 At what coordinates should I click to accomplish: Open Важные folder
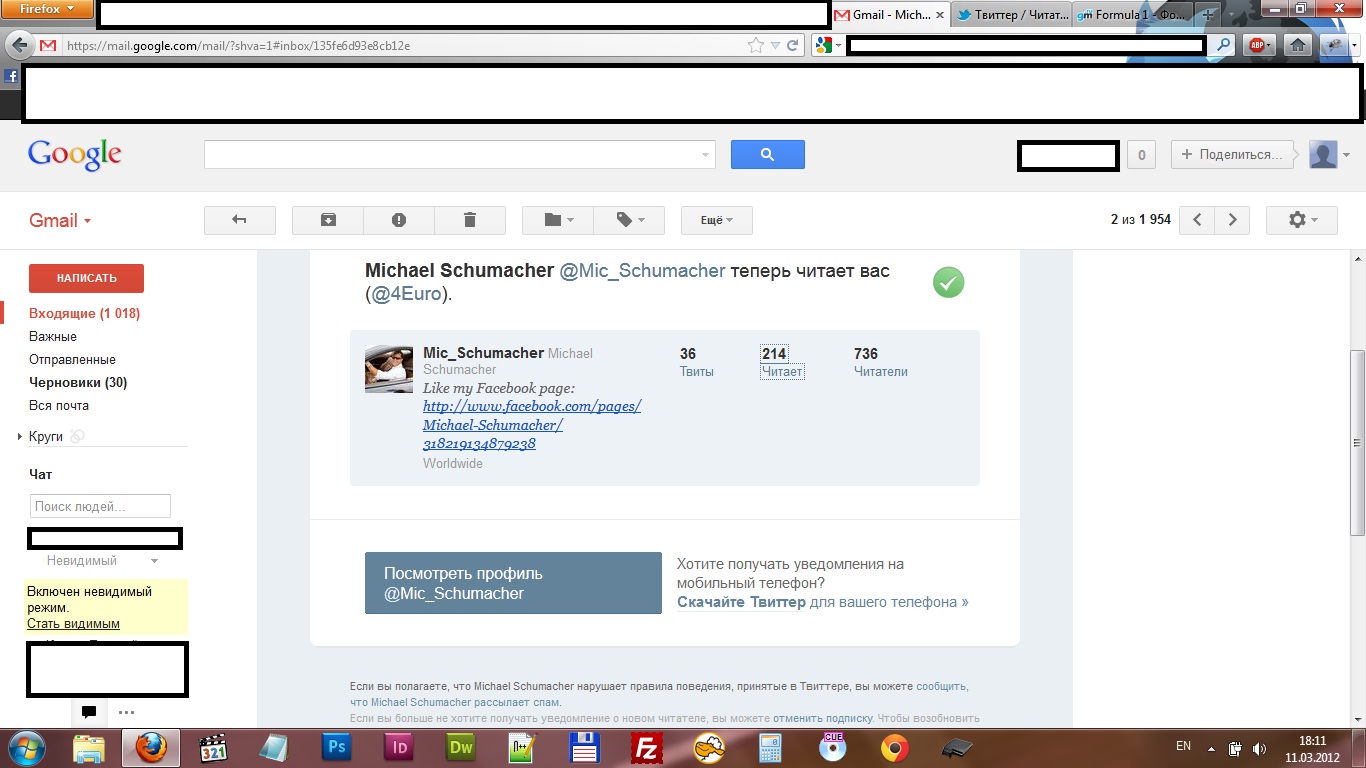(x=53, y=337)
